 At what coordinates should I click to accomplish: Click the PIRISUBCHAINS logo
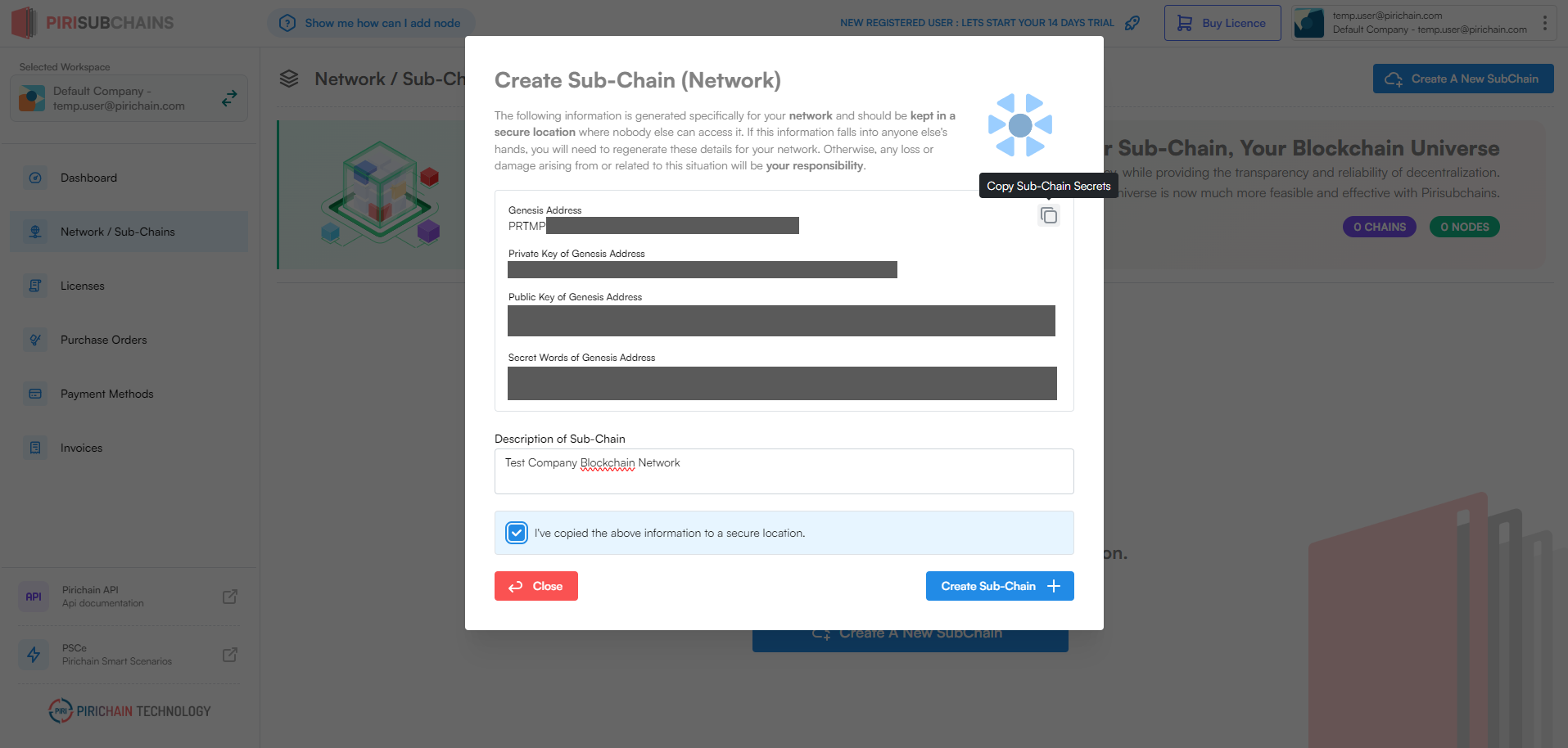(93, 23)
